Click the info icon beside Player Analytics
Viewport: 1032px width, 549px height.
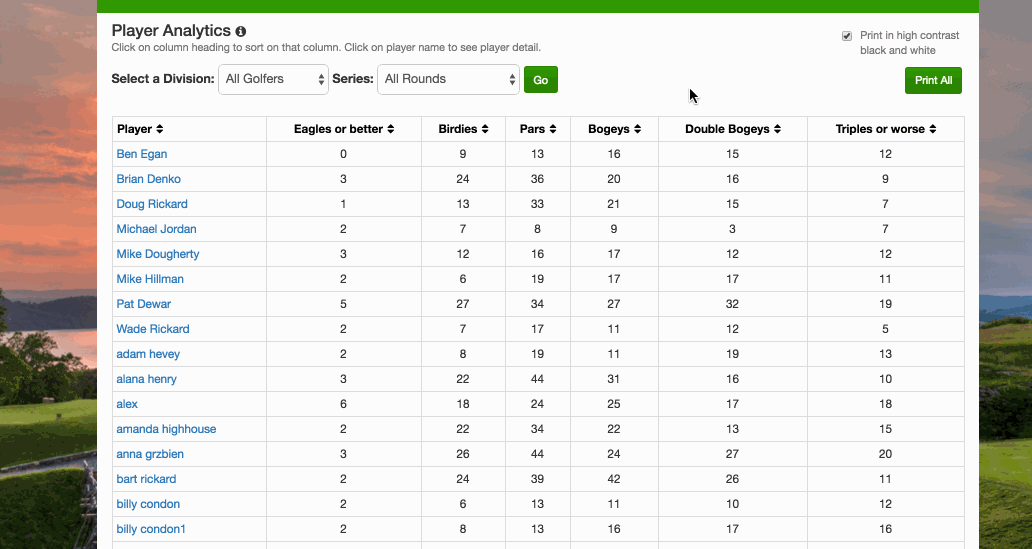(241, 31)
